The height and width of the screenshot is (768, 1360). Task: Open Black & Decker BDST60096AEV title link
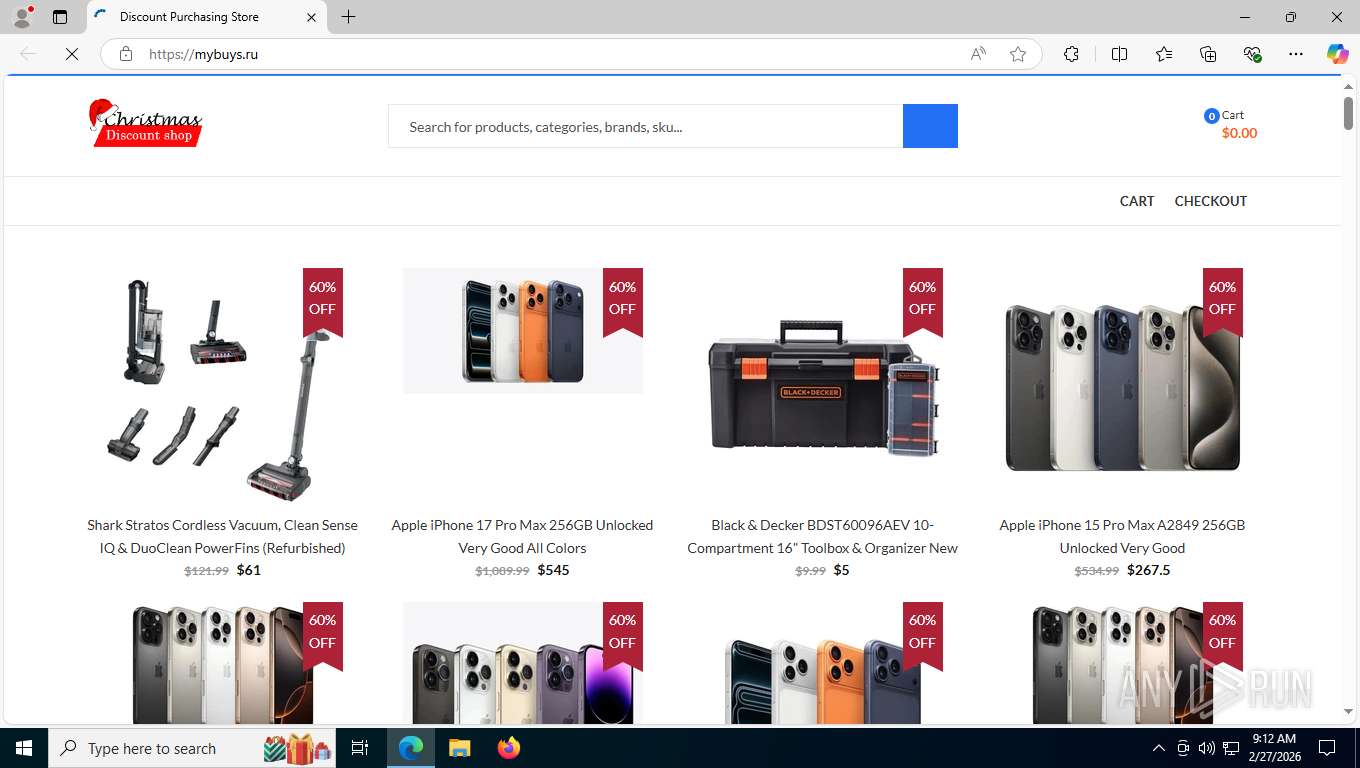tap(822, 536)
